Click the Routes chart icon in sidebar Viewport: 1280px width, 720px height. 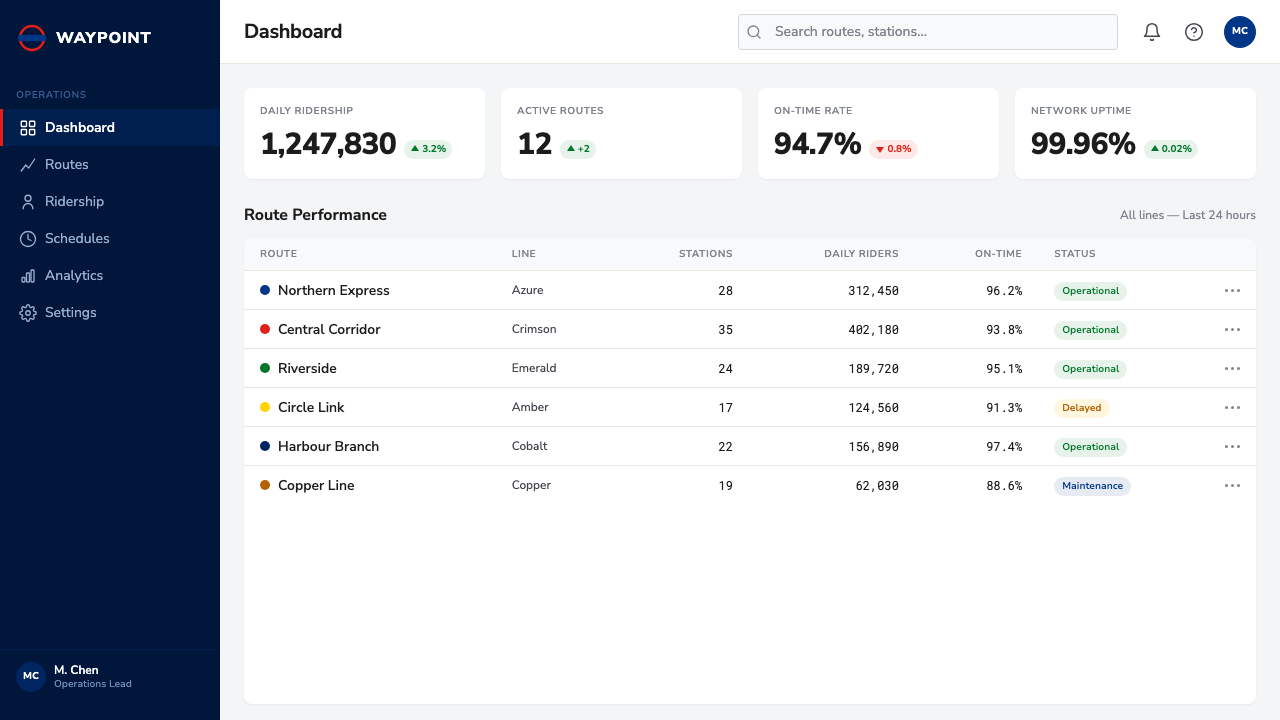tap(28, 164)
